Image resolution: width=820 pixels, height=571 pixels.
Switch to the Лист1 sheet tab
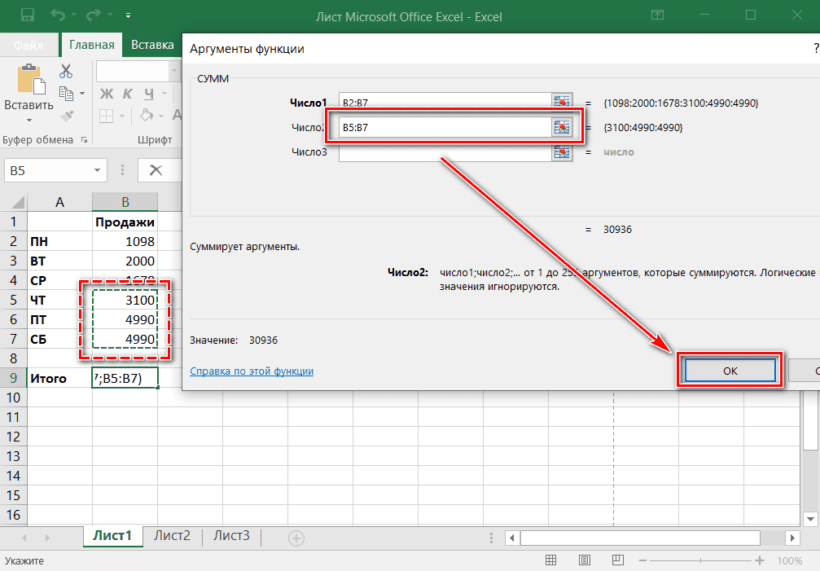point(112,536)
